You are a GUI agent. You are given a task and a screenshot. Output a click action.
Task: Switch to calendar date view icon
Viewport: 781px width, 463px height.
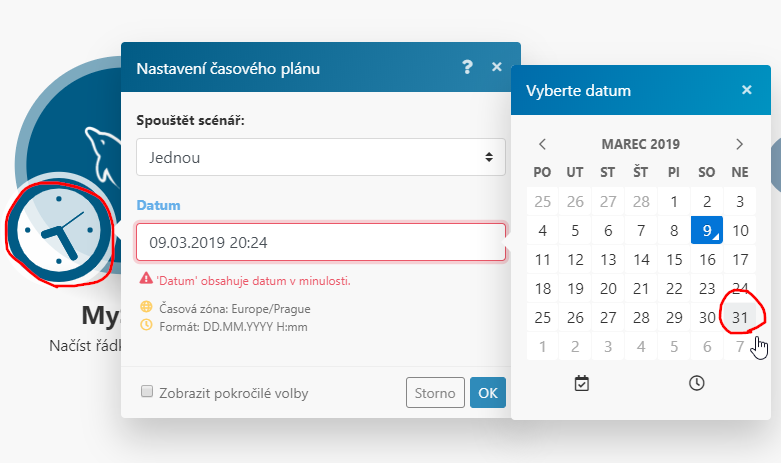[x=582, y=383]
